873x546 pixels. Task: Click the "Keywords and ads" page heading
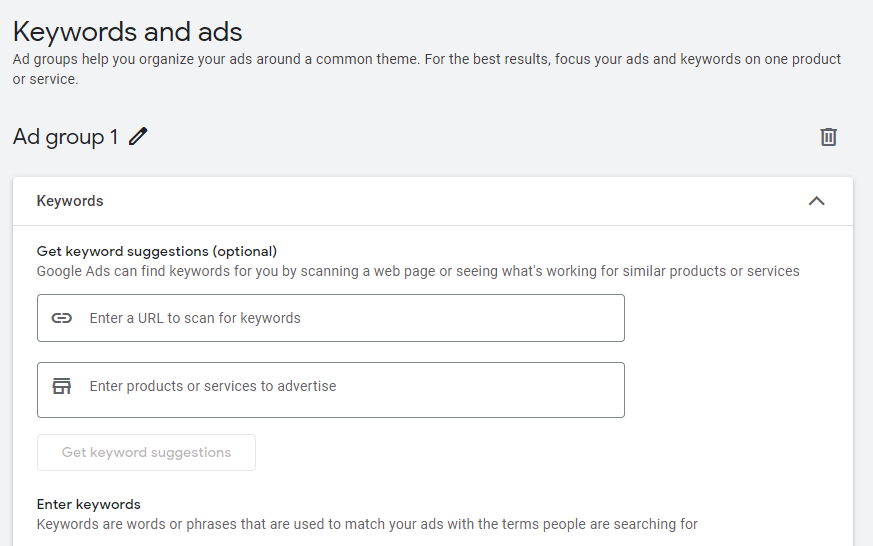click(x=127, y=32)
